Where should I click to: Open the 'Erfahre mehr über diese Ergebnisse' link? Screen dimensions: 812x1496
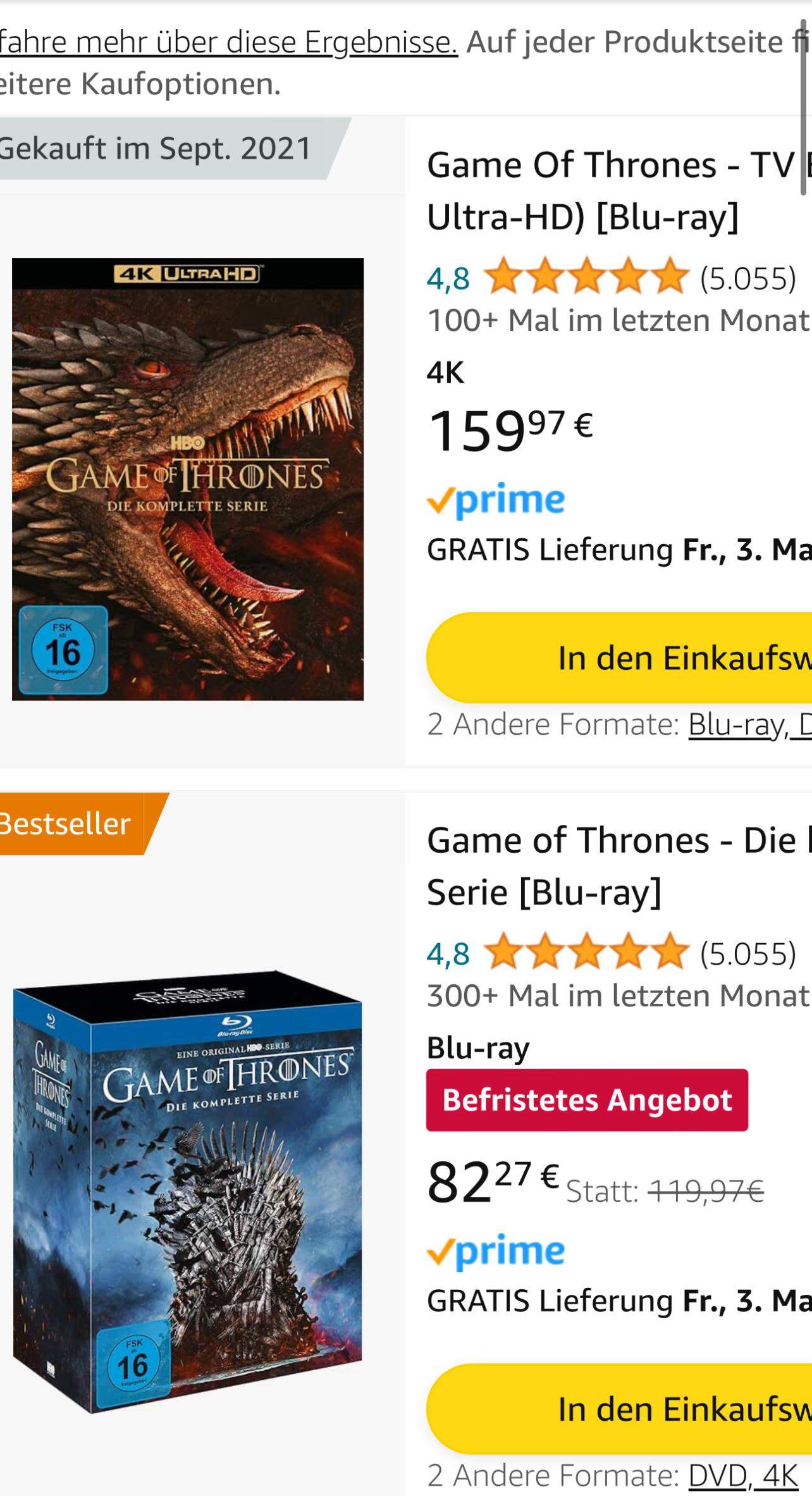click(x=228, y=42)
